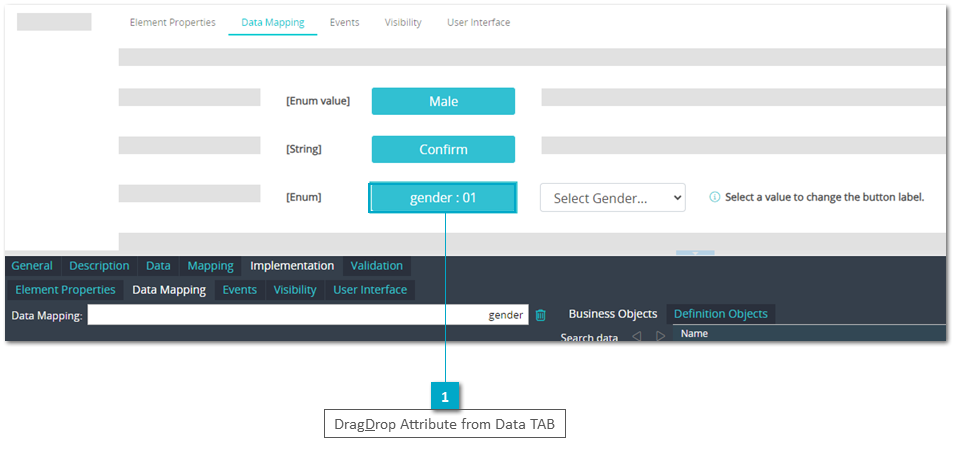The image size is (955, 450).
Task: Click the gender : 01 button
Action: coord(443,198)
